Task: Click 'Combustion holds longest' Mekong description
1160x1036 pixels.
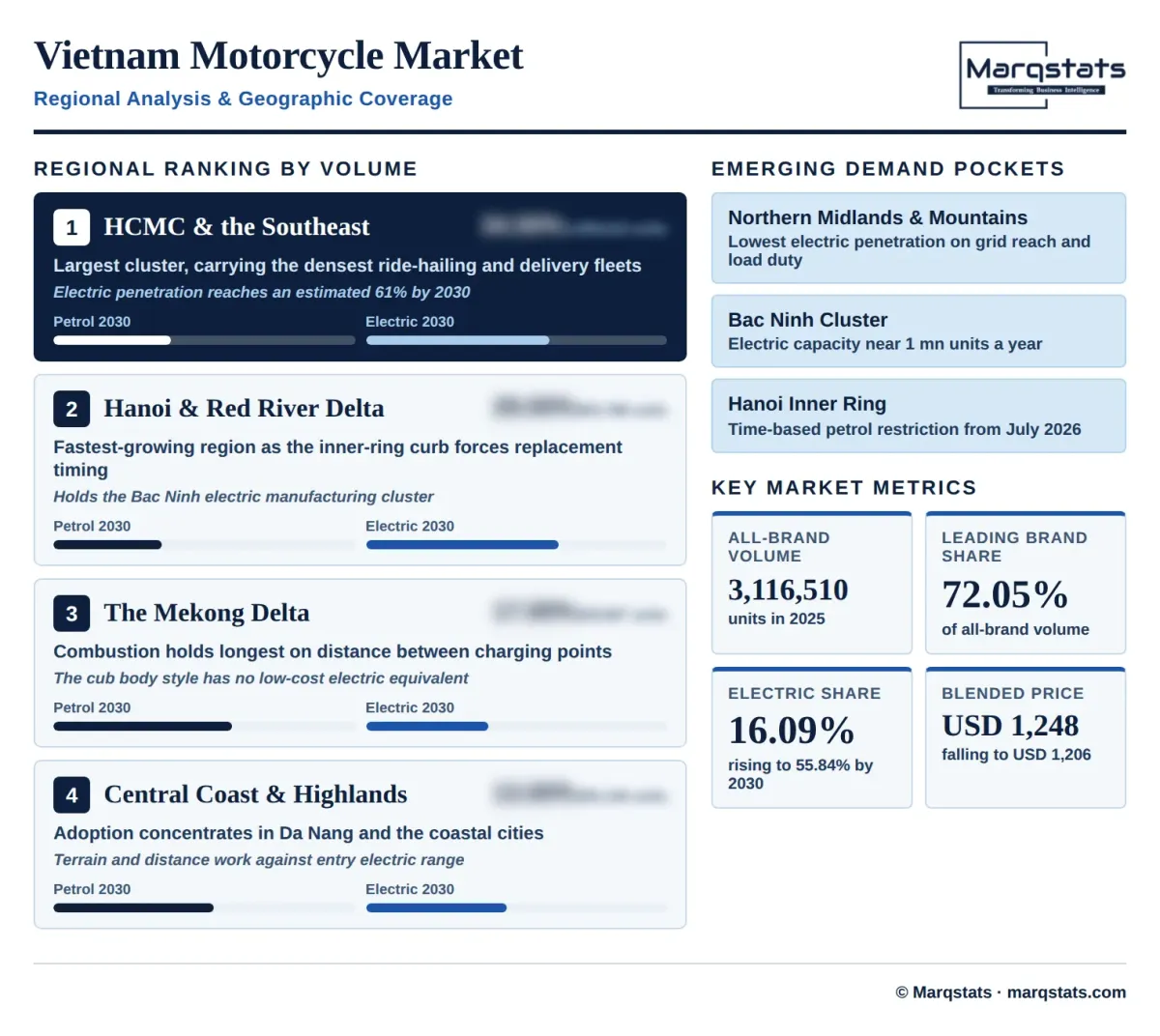Action: 333,652
